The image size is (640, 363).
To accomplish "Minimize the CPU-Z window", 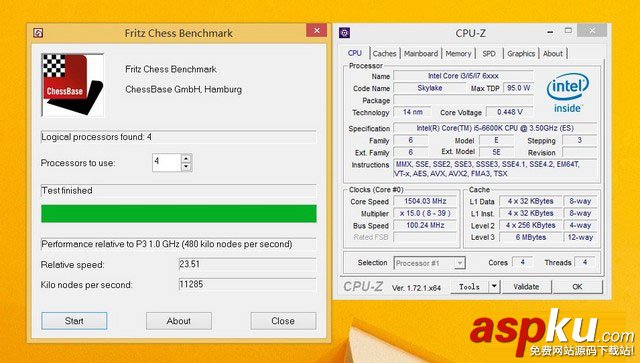I will tap(550, 31).
